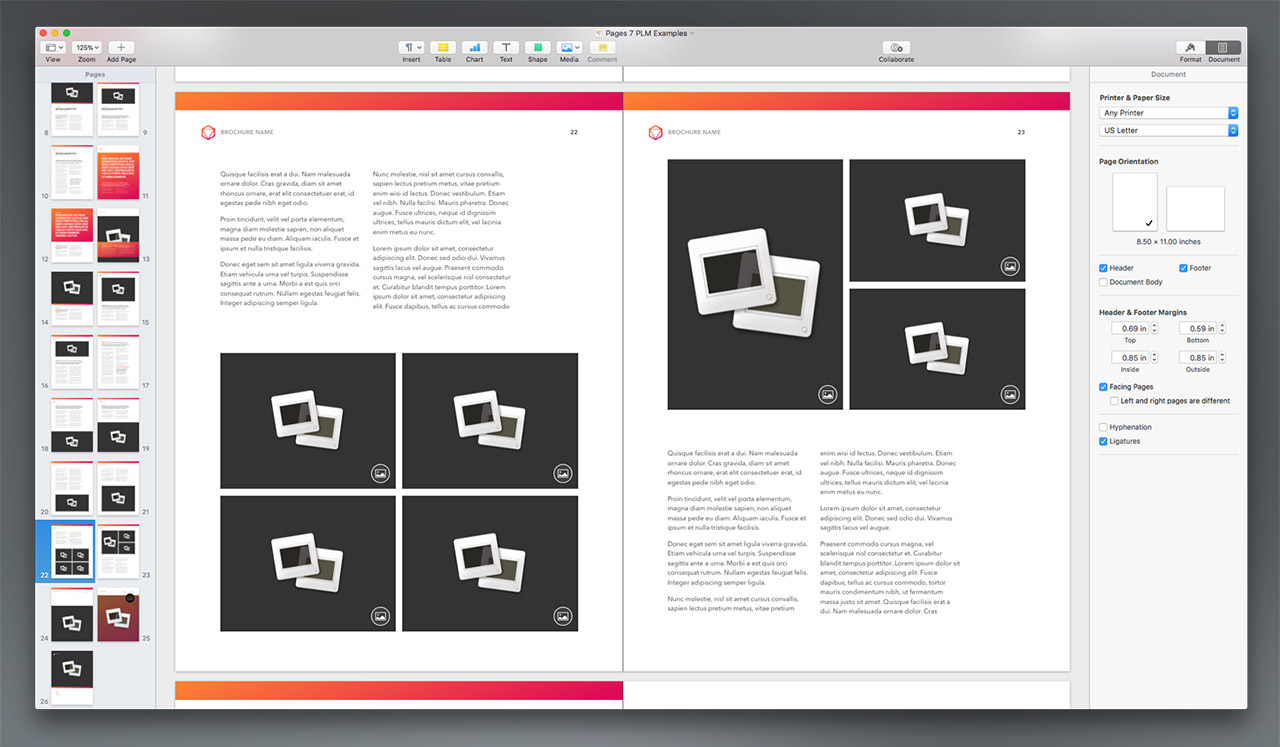
Task: Insert a text box with Text icon
Action: click(506, 48)
